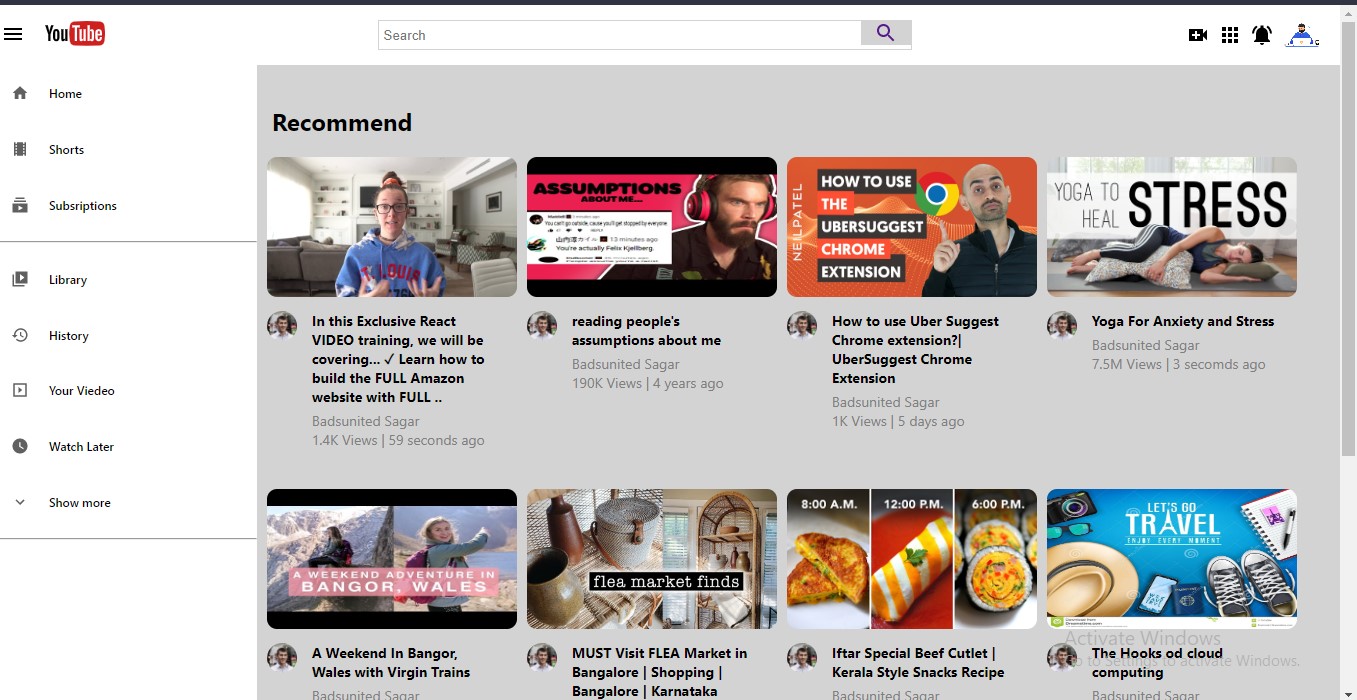Click '1K Views | 5 days ago' text
The height and width of the screenshot is (700, 1357).
898,421
